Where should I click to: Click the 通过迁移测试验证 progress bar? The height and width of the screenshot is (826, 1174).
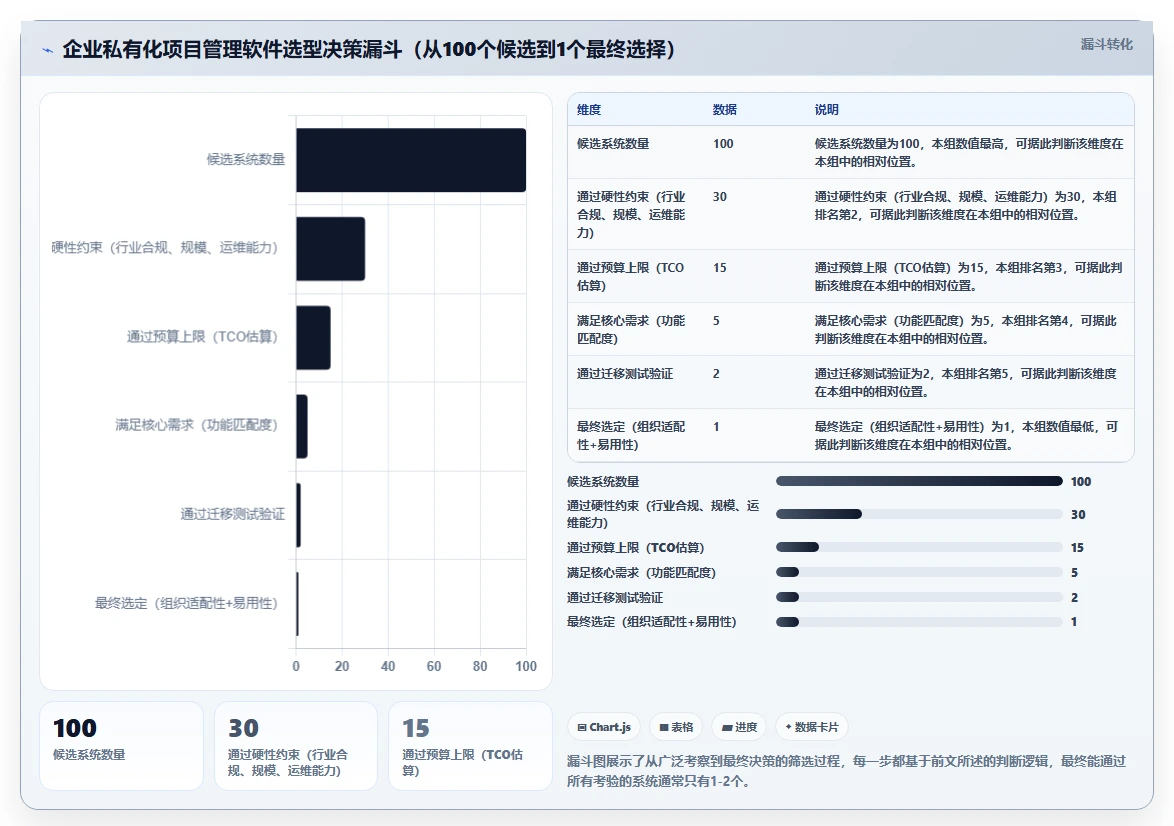pyautogui.click(x=919, y=597)
